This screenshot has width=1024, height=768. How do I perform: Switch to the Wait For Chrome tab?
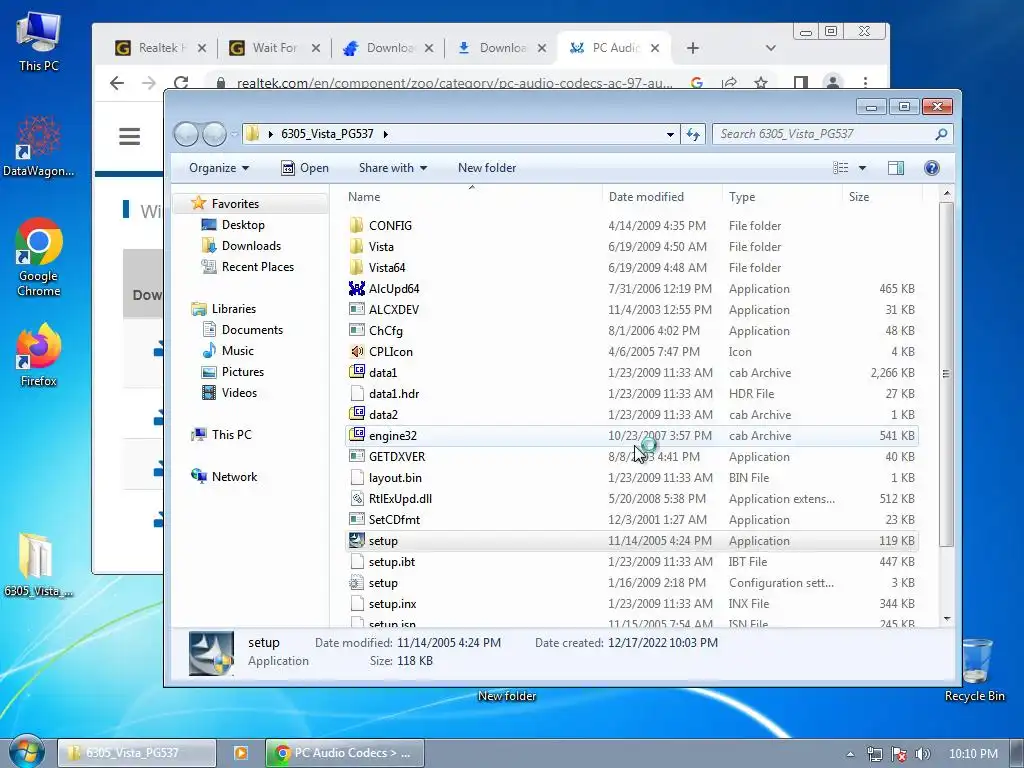[x=275, y=48]
